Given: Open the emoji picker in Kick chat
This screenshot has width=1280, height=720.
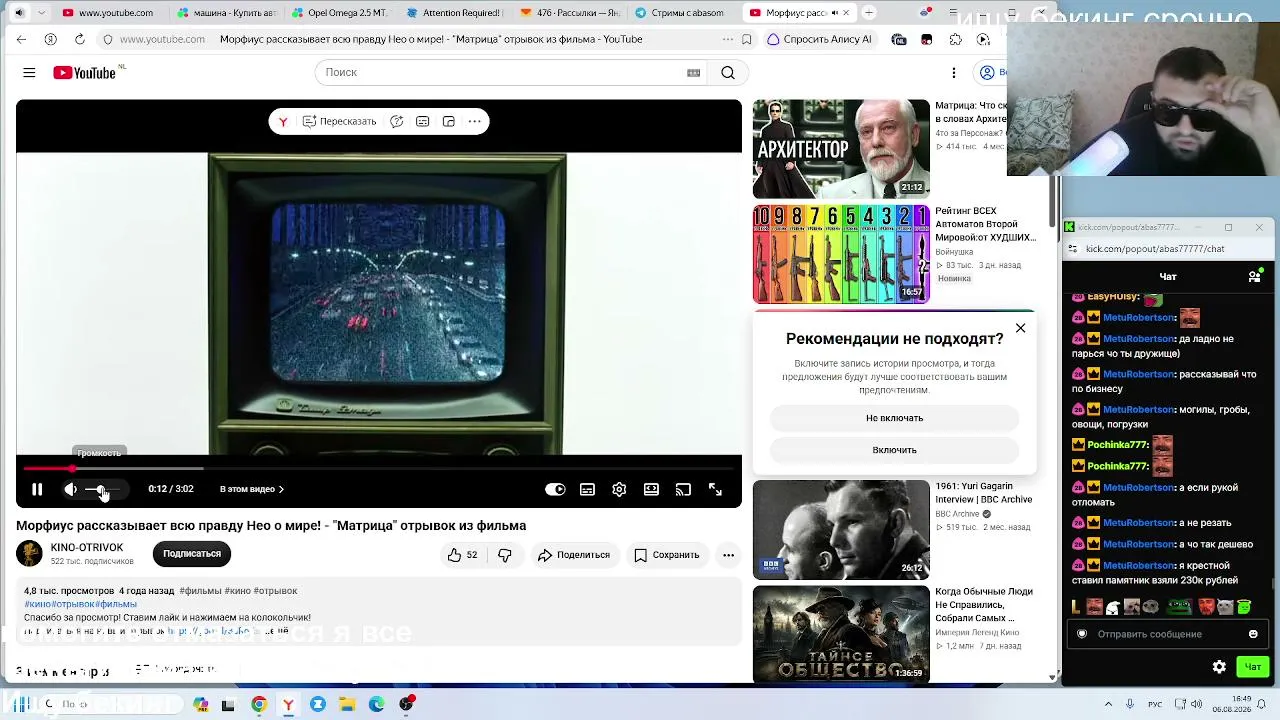Looking at the screenshot, I should point(1253,634).
